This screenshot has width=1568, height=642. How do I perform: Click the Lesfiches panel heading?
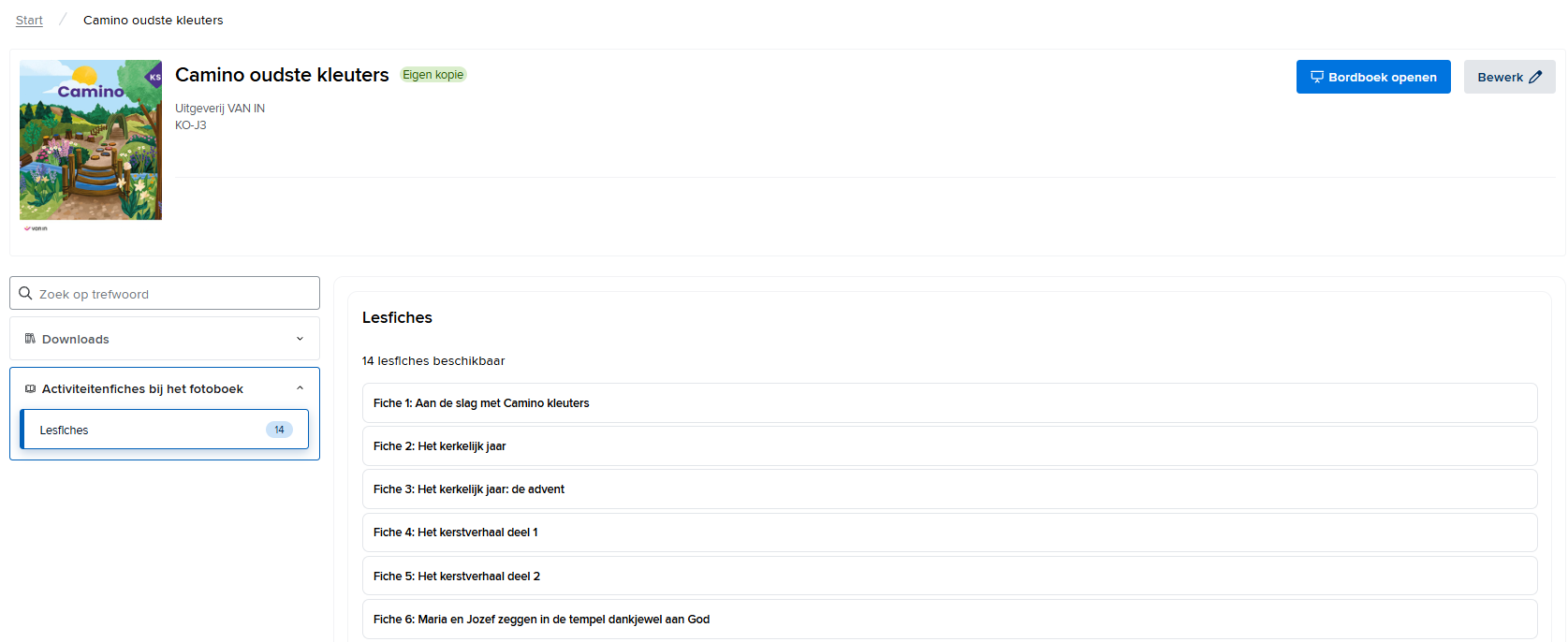click(397, 317)
